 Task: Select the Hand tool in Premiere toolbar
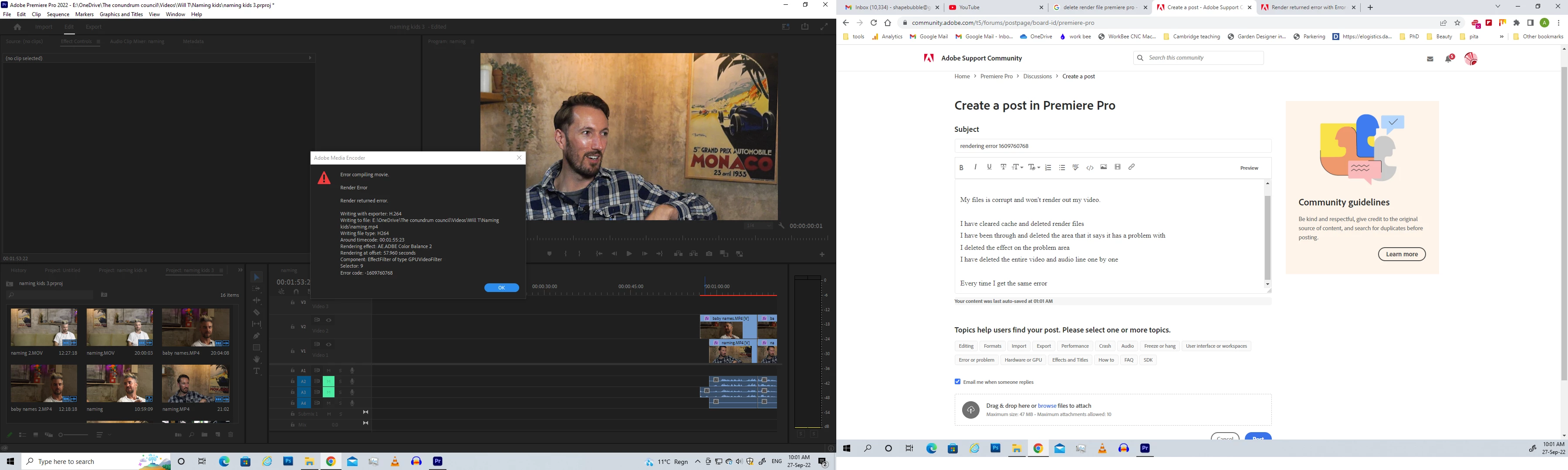[256, 359]
